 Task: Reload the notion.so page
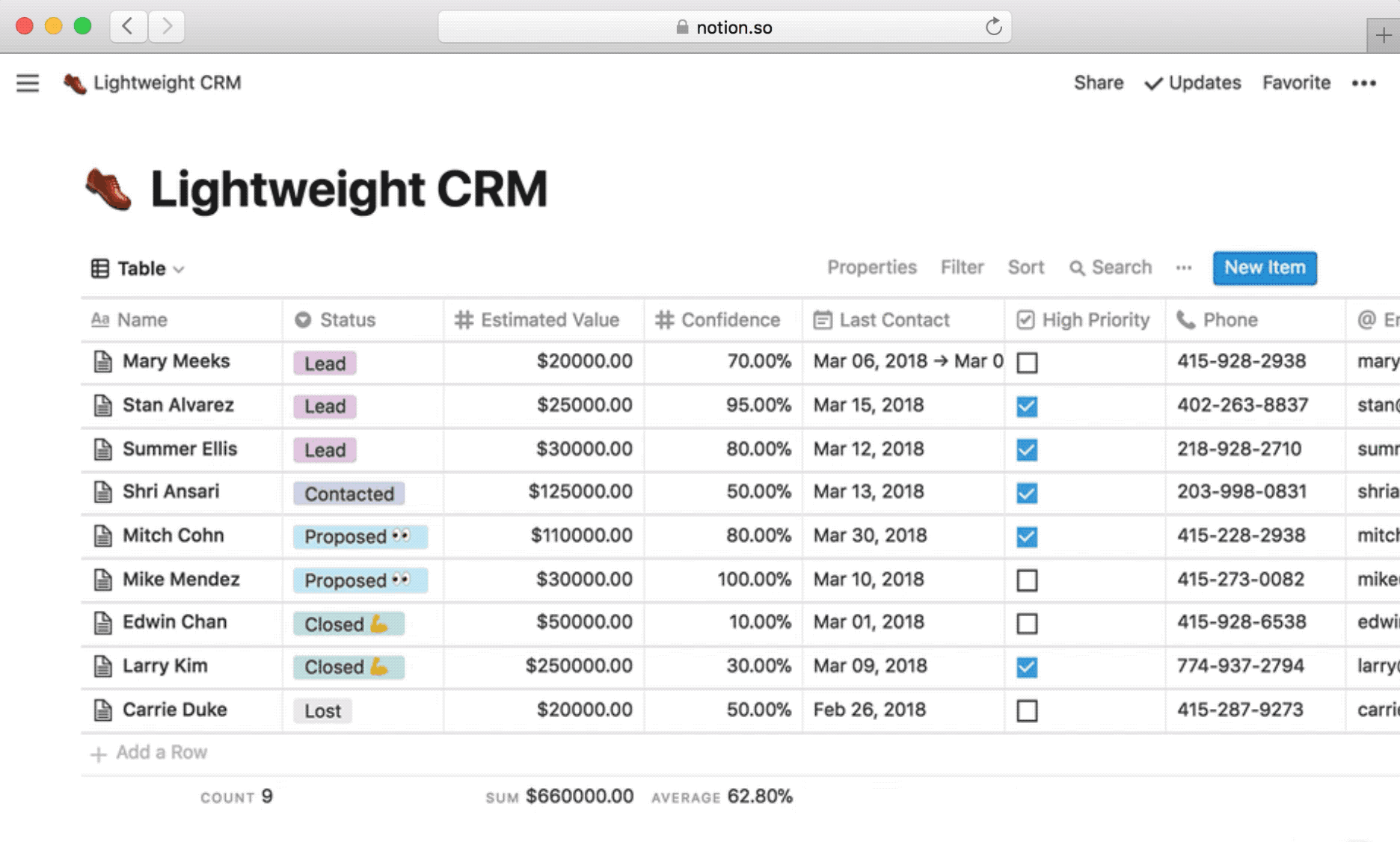click(x=993, y=27)
